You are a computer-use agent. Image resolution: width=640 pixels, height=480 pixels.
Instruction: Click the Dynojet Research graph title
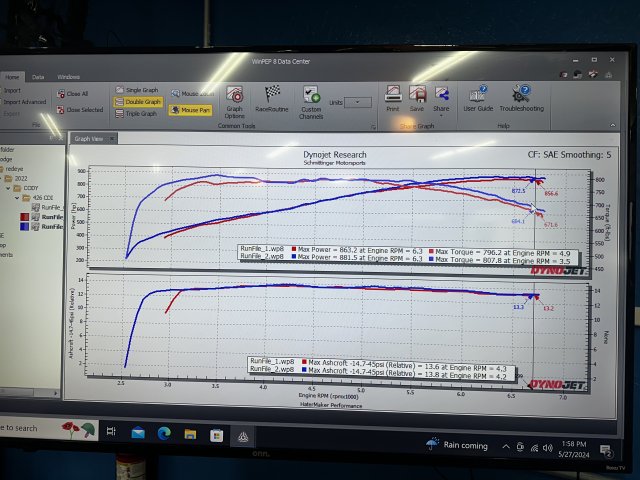[335, 155]
